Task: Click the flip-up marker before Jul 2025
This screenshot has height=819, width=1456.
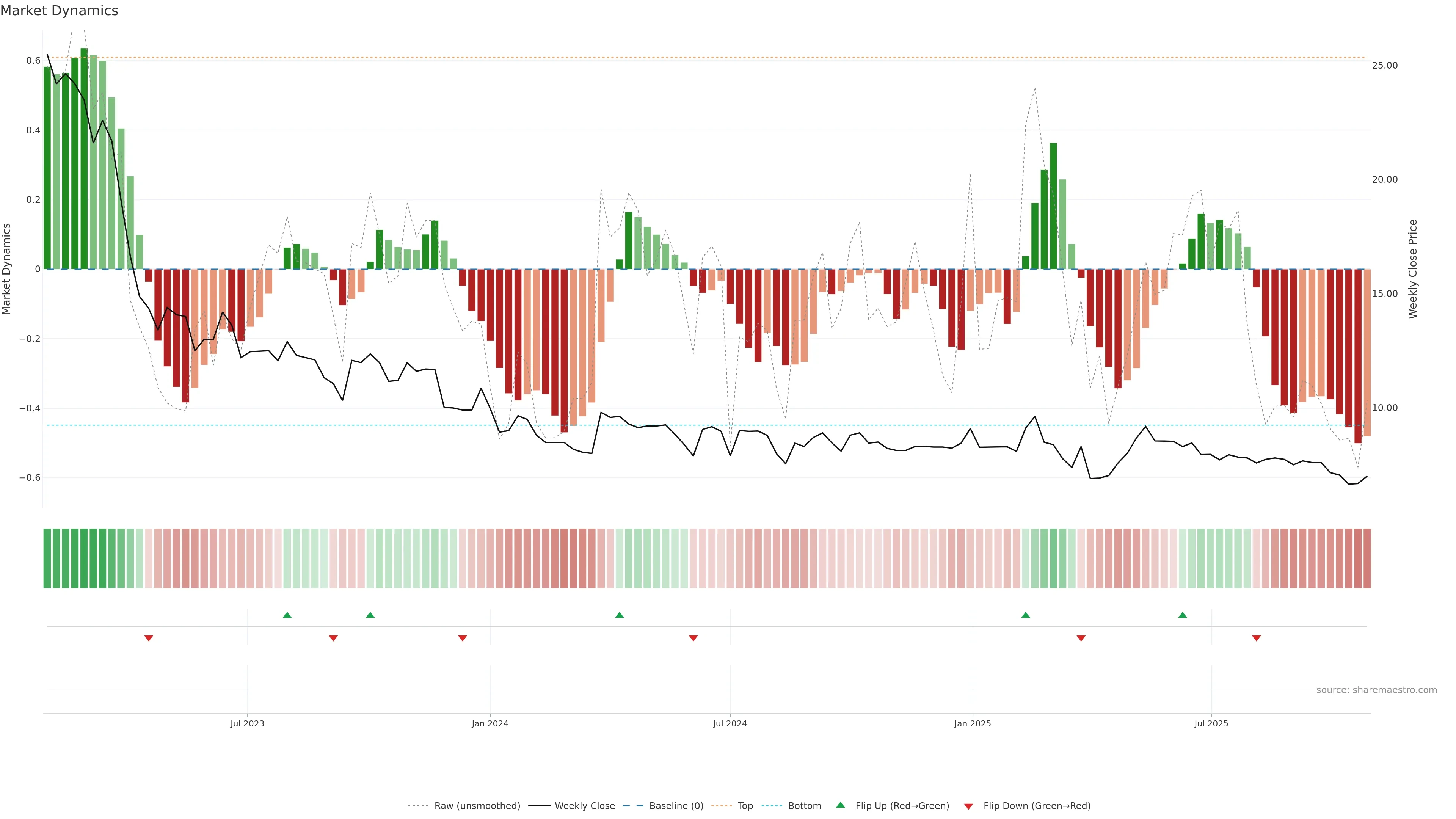Action: pyautogui.click(x=1183, y=615)
